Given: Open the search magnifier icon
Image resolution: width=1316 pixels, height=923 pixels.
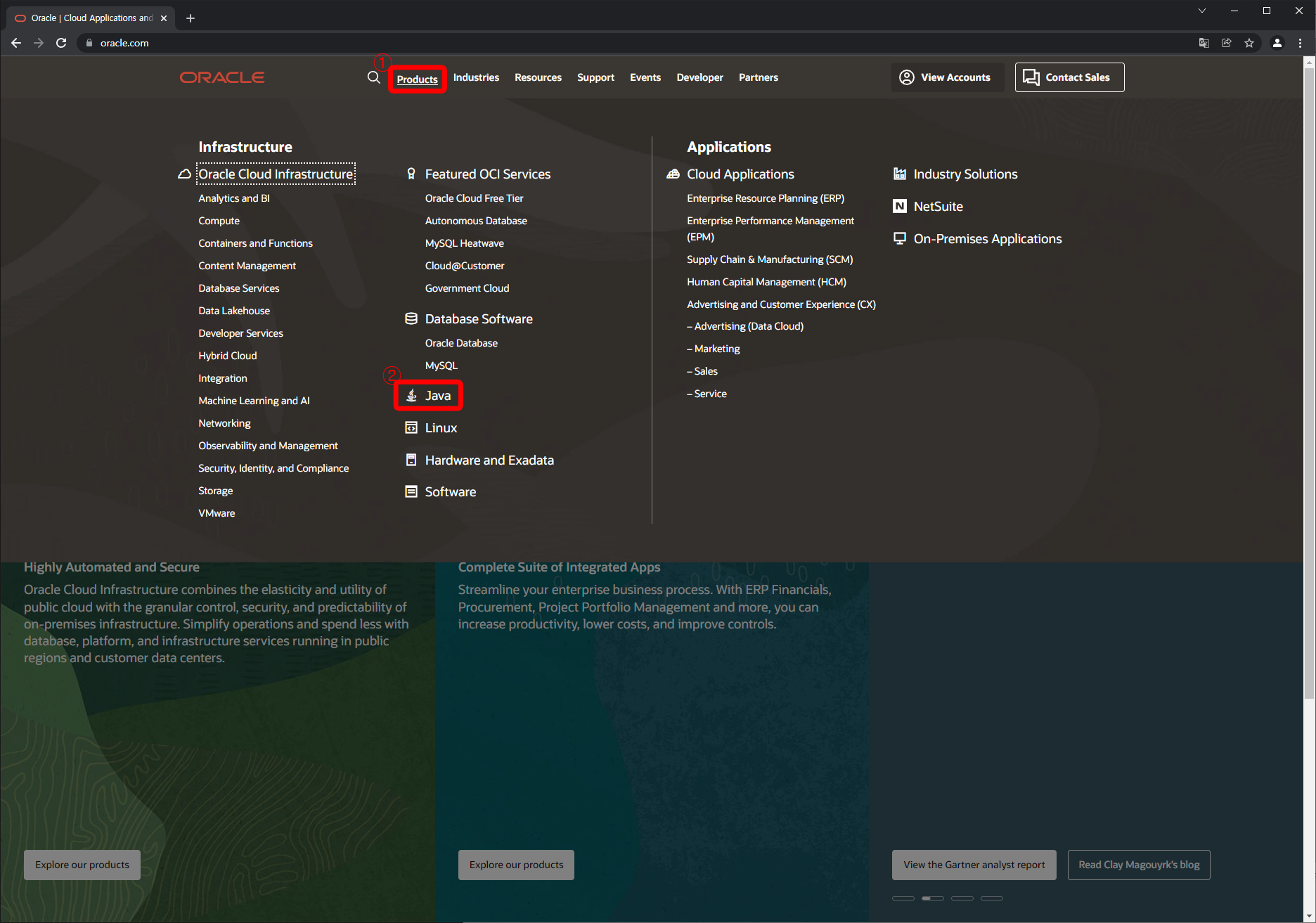Looking at the screenshot, I should [373, 77].
